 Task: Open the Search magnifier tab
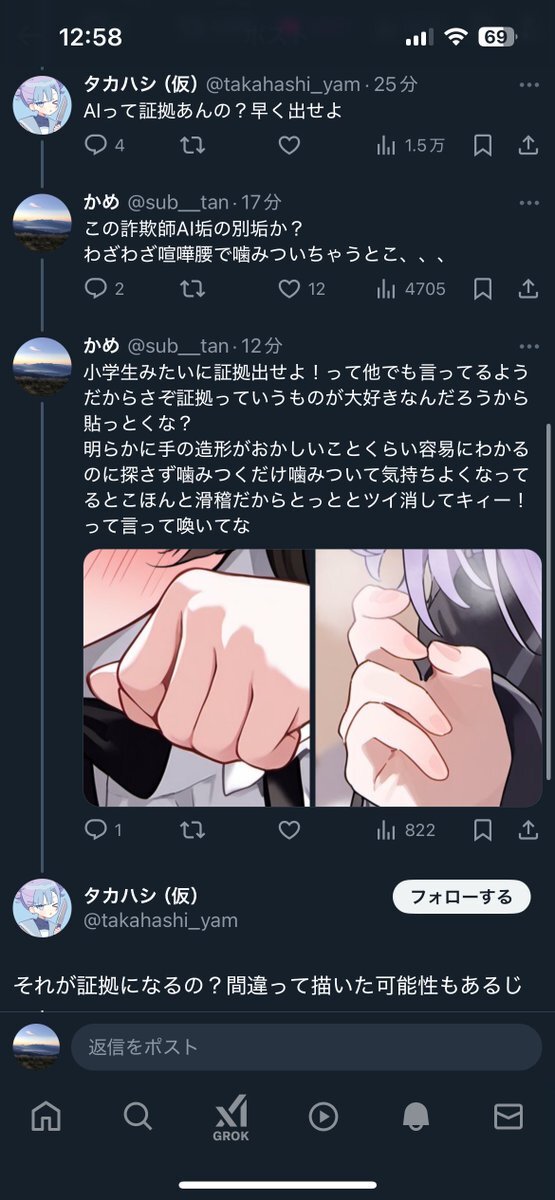pyautogui.click(x=138, y=1116)
